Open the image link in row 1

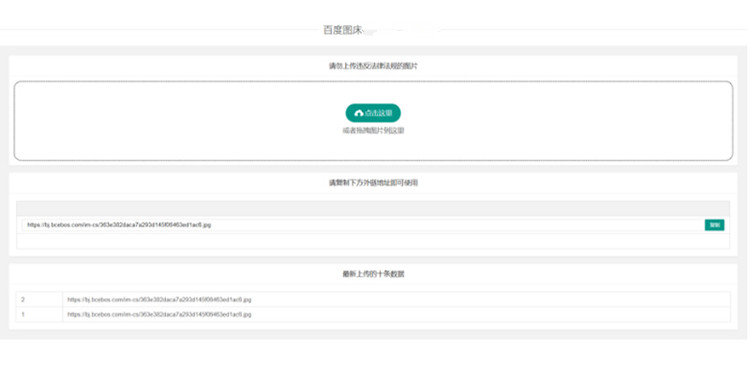pos(159,315)
